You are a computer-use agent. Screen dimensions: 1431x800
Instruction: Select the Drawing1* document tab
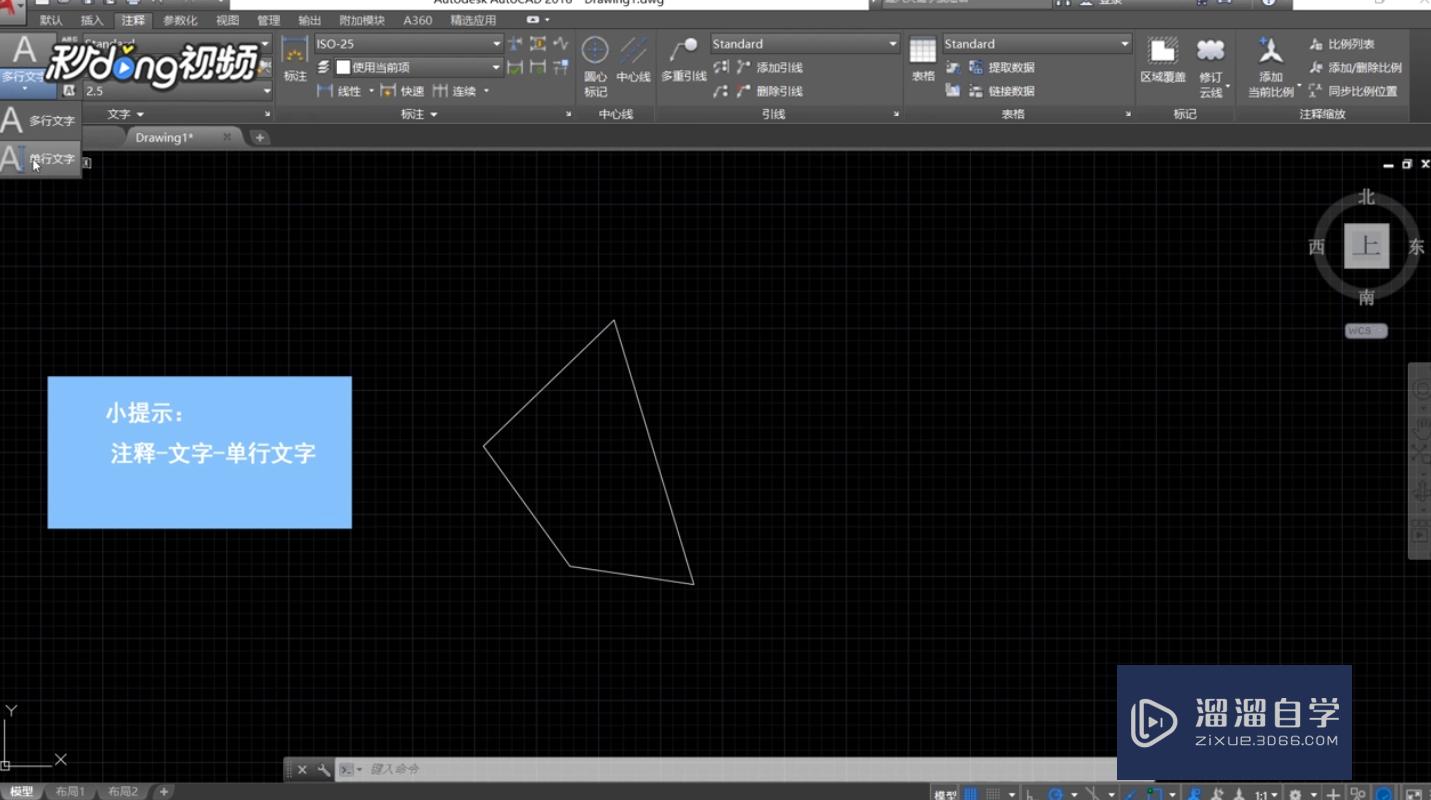coord(166,137)
